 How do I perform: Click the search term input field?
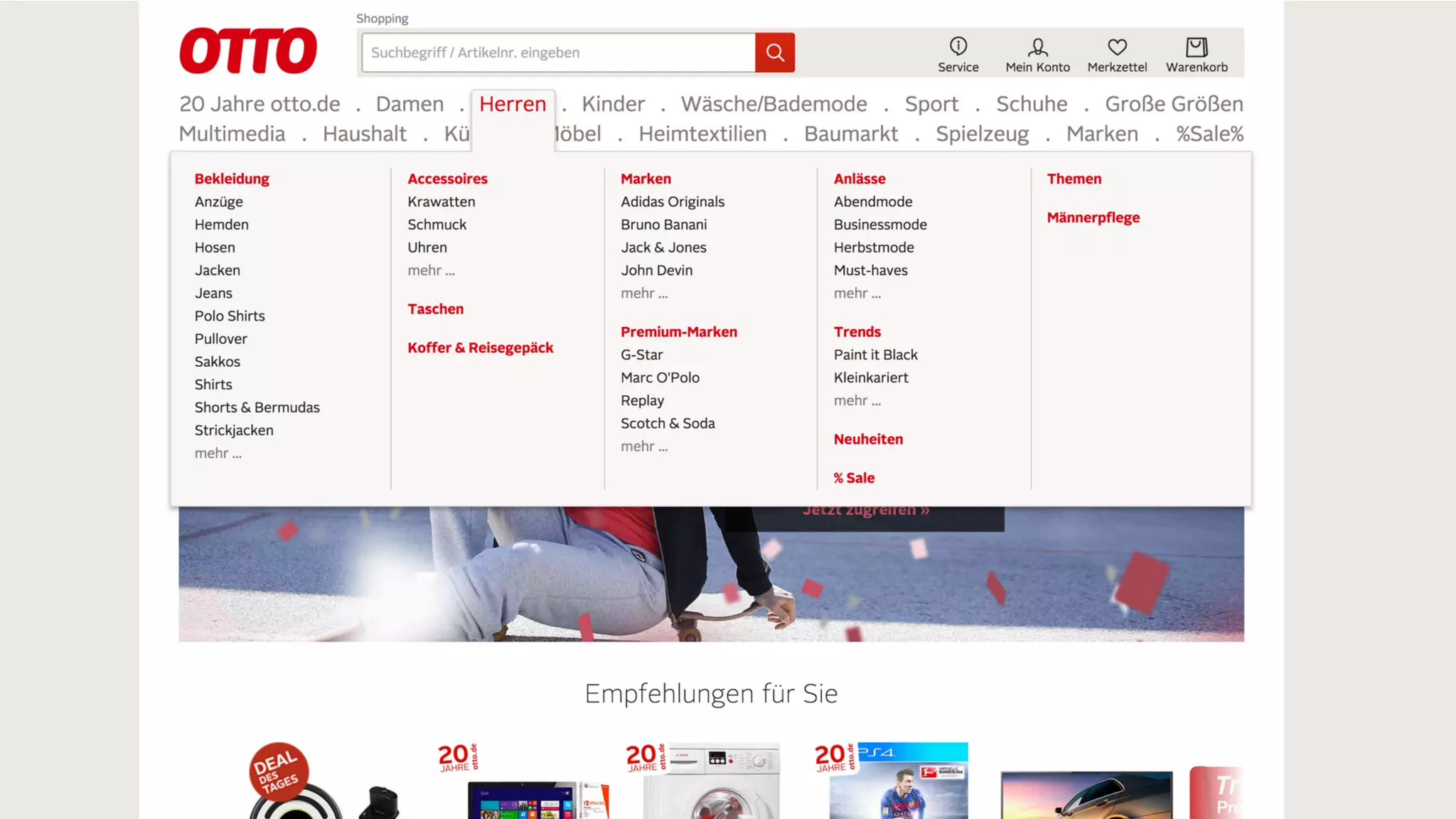[x=558, y=53]
